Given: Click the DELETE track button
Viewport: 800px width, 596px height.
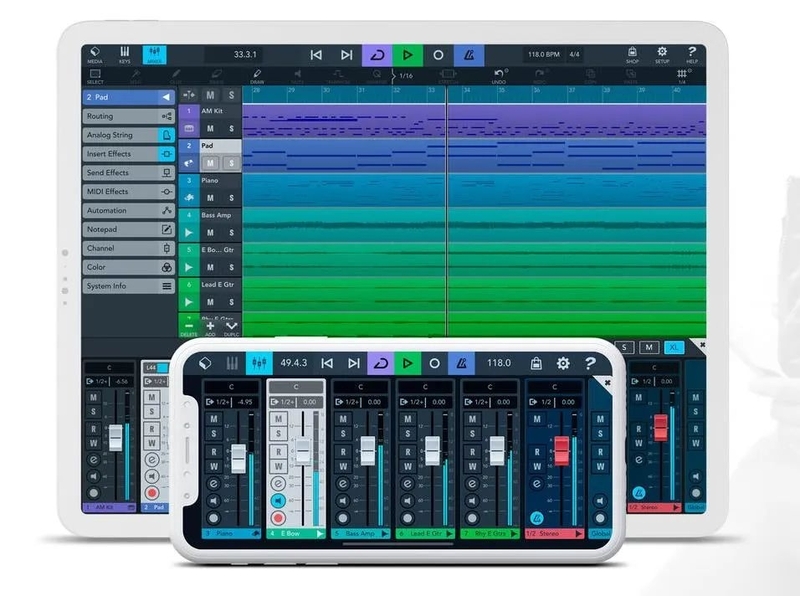Looking at the screenshot, I should click(189, 328).
